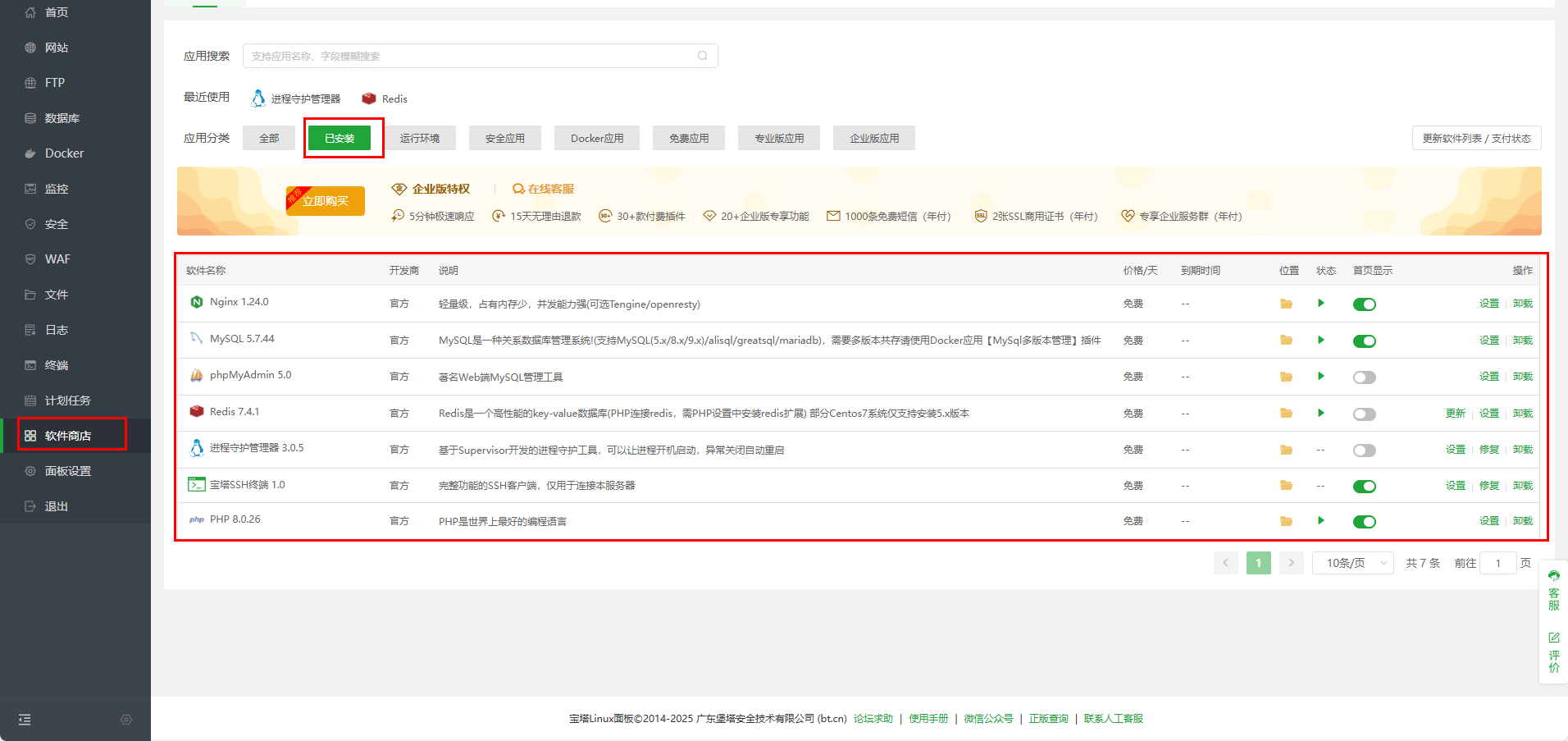
Task: Go to next page arrow in pagination
Action: (x=1291, y=563)
